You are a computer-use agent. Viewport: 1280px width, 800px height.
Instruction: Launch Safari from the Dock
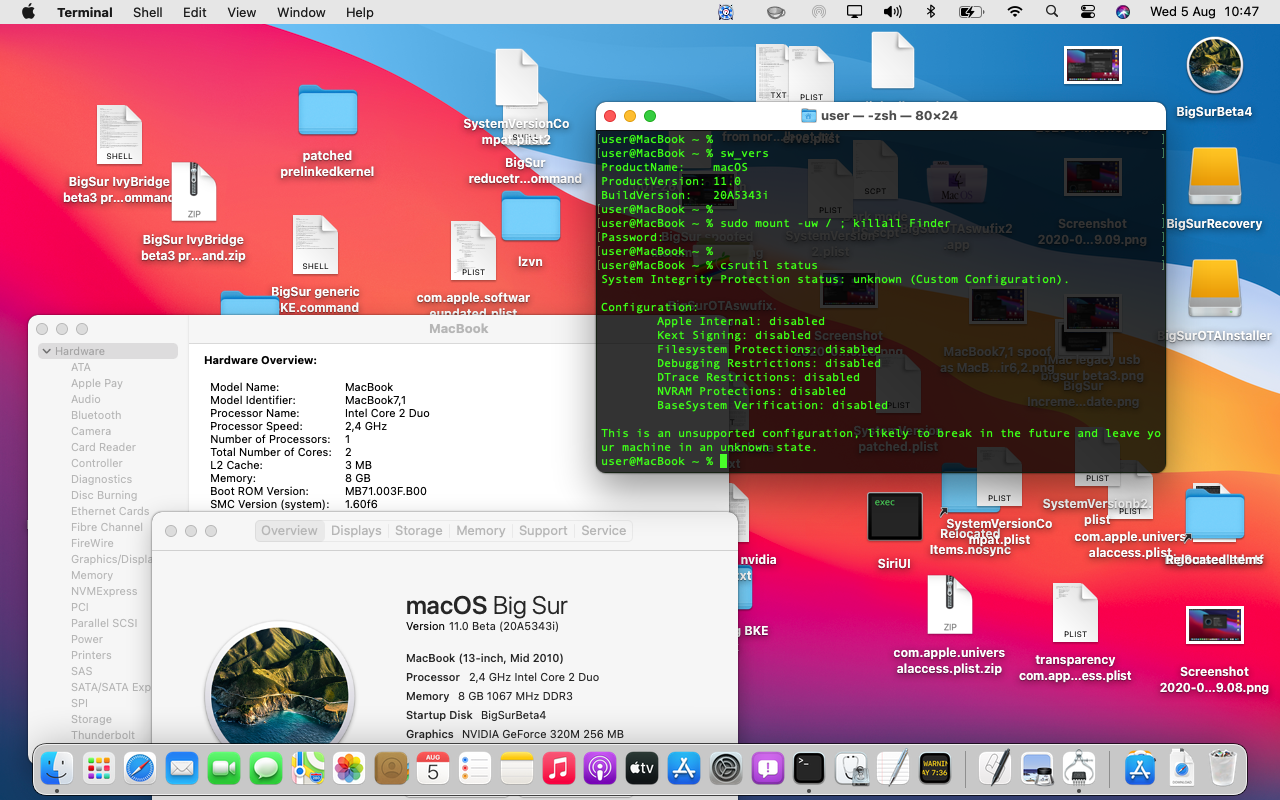click(140, 768)
